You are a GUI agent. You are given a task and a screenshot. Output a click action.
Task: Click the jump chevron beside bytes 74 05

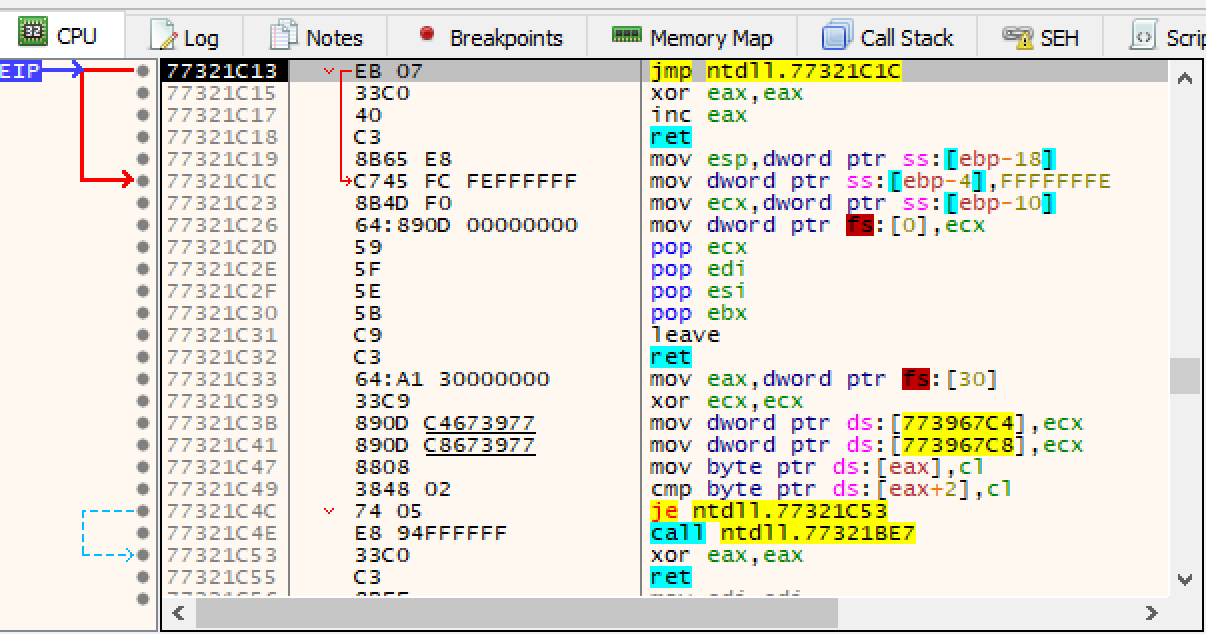[x=331, y=511]
